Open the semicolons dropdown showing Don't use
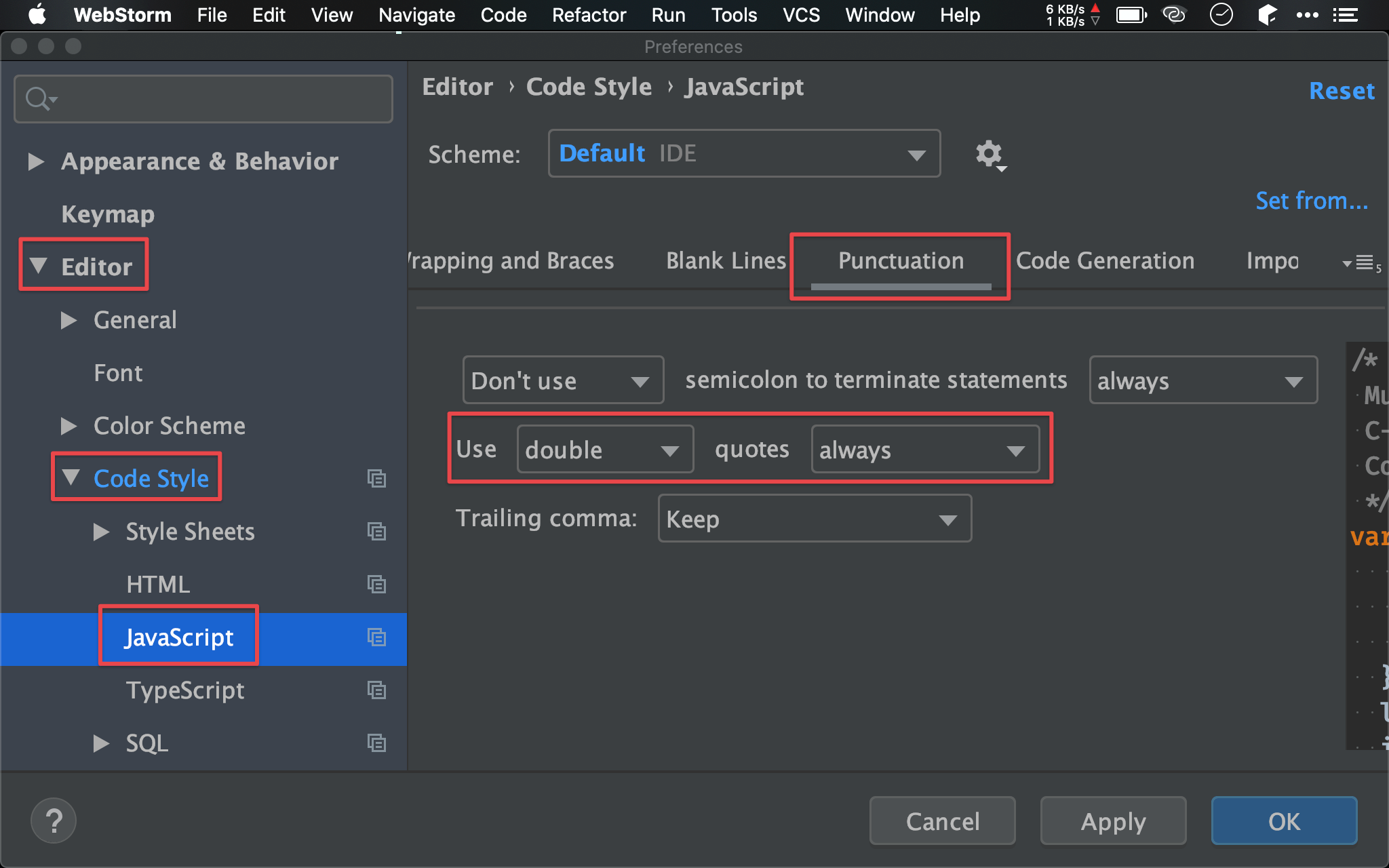This screenshot has width=1389, height=868. tap(556, 380)
